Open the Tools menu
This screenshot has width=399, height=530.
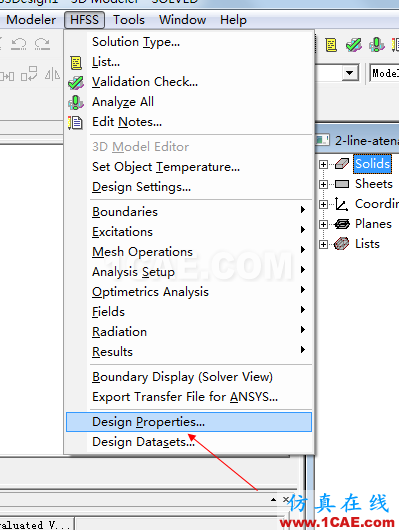click(x=129, y=20)
